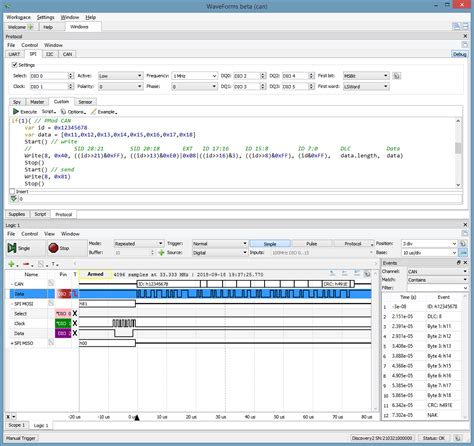The width and height of the screenshot is (474, 446).
Task: Collapse the SPI MOSI channel group
Action: [x=12, y=304]
